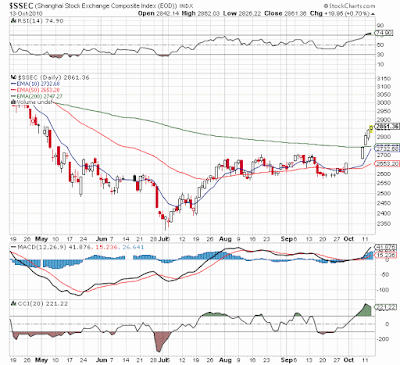Click the EMA(10) 2732.68 legend entry
The image size is (400, 365).
[38, 84]
